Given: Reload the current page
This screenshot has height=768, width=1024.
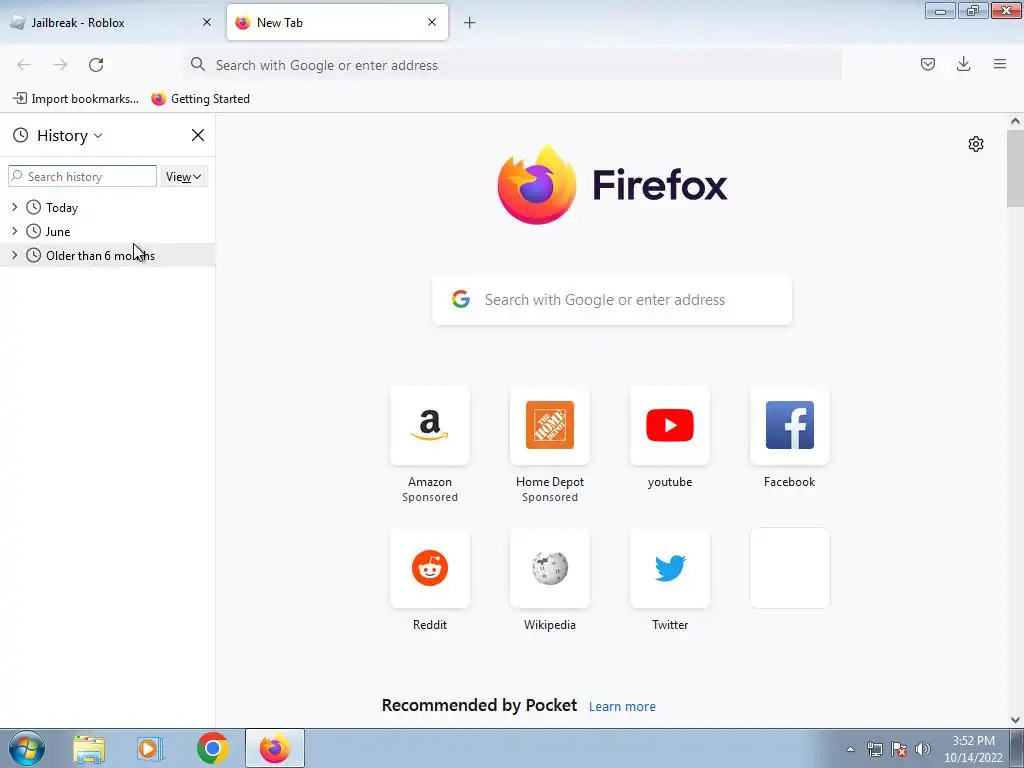Looking at the screenshot, I should click(96, 65).
